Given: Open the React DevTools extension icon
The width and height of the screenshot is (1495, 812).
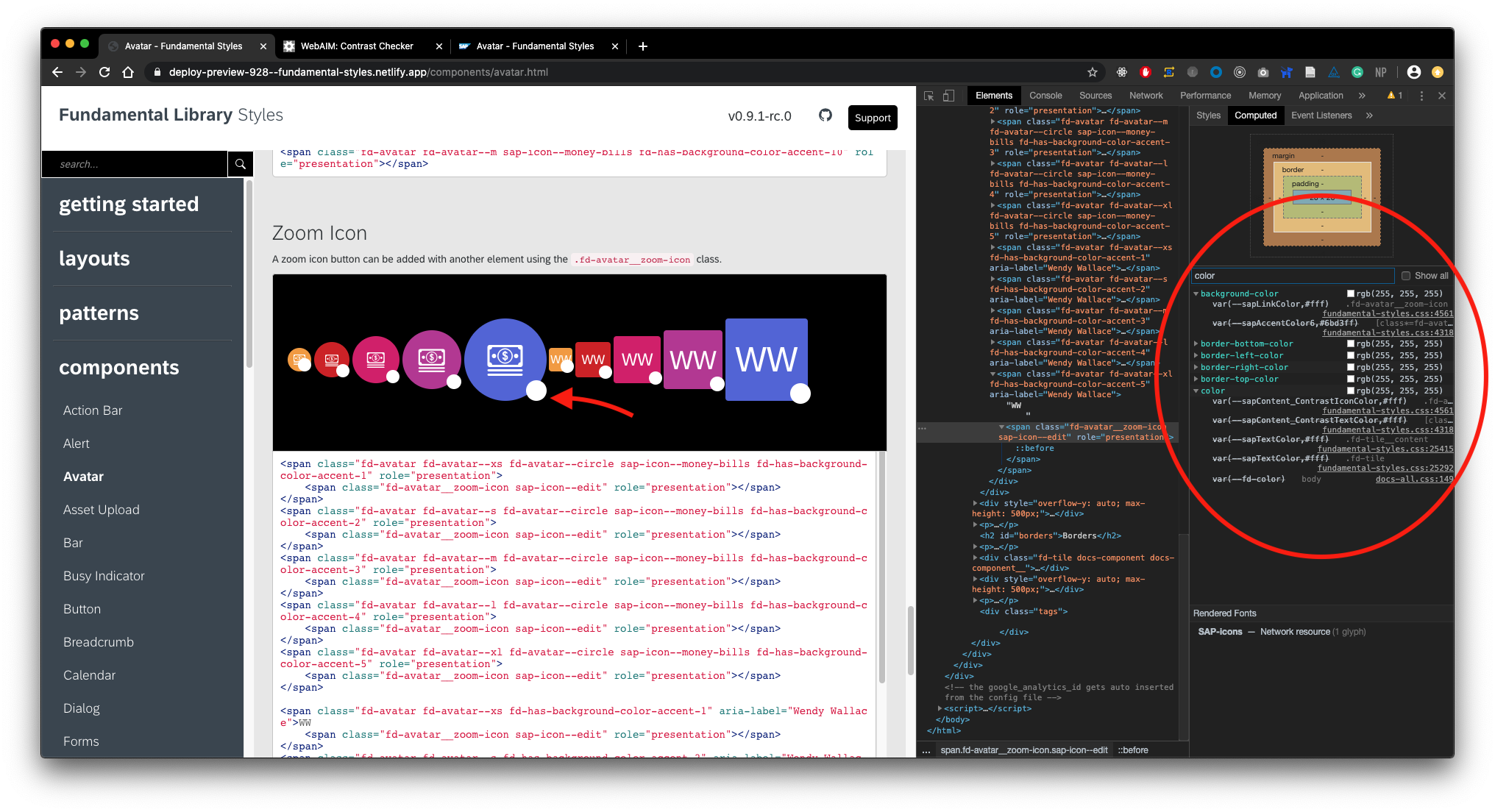Looking at the screenshot, I should point(1122,72).
